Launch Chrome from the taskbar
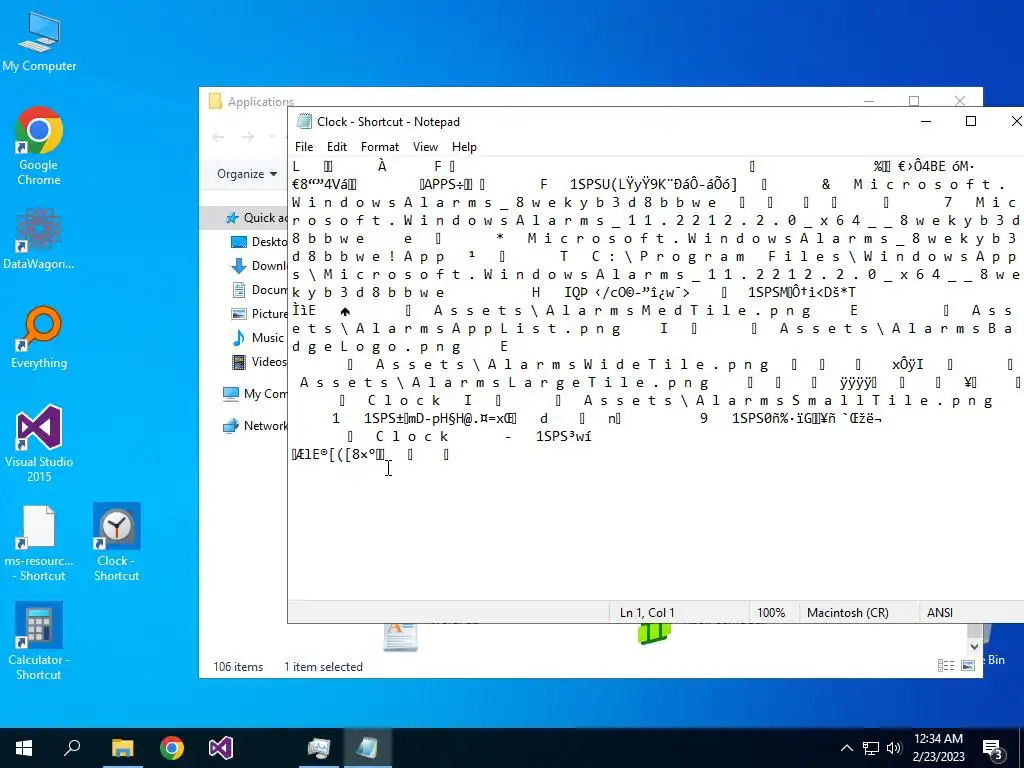This screenshot has height=768, width=1024. [172, 748]
